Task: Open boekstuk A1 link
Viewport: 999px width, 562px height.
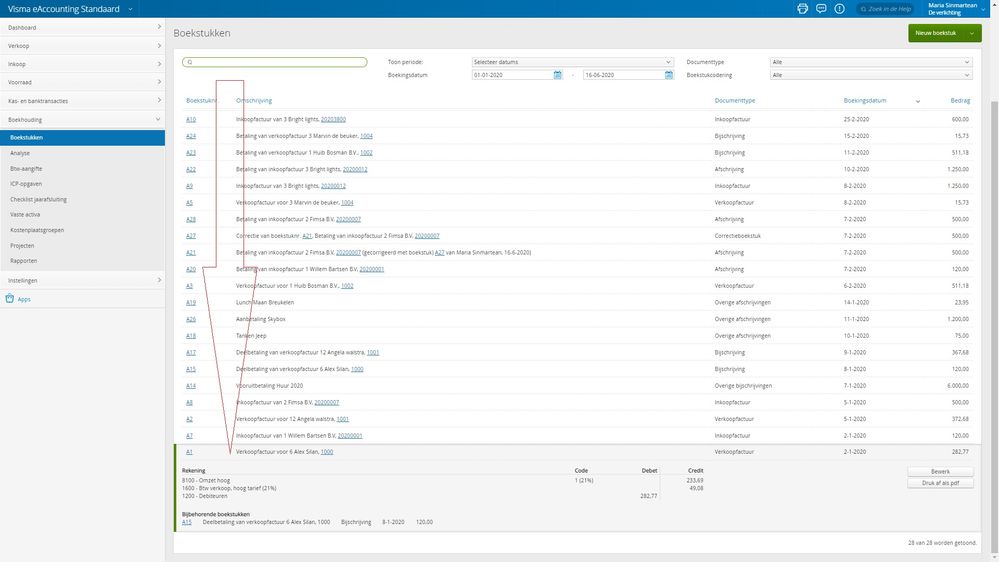Action: coord(189,452)
